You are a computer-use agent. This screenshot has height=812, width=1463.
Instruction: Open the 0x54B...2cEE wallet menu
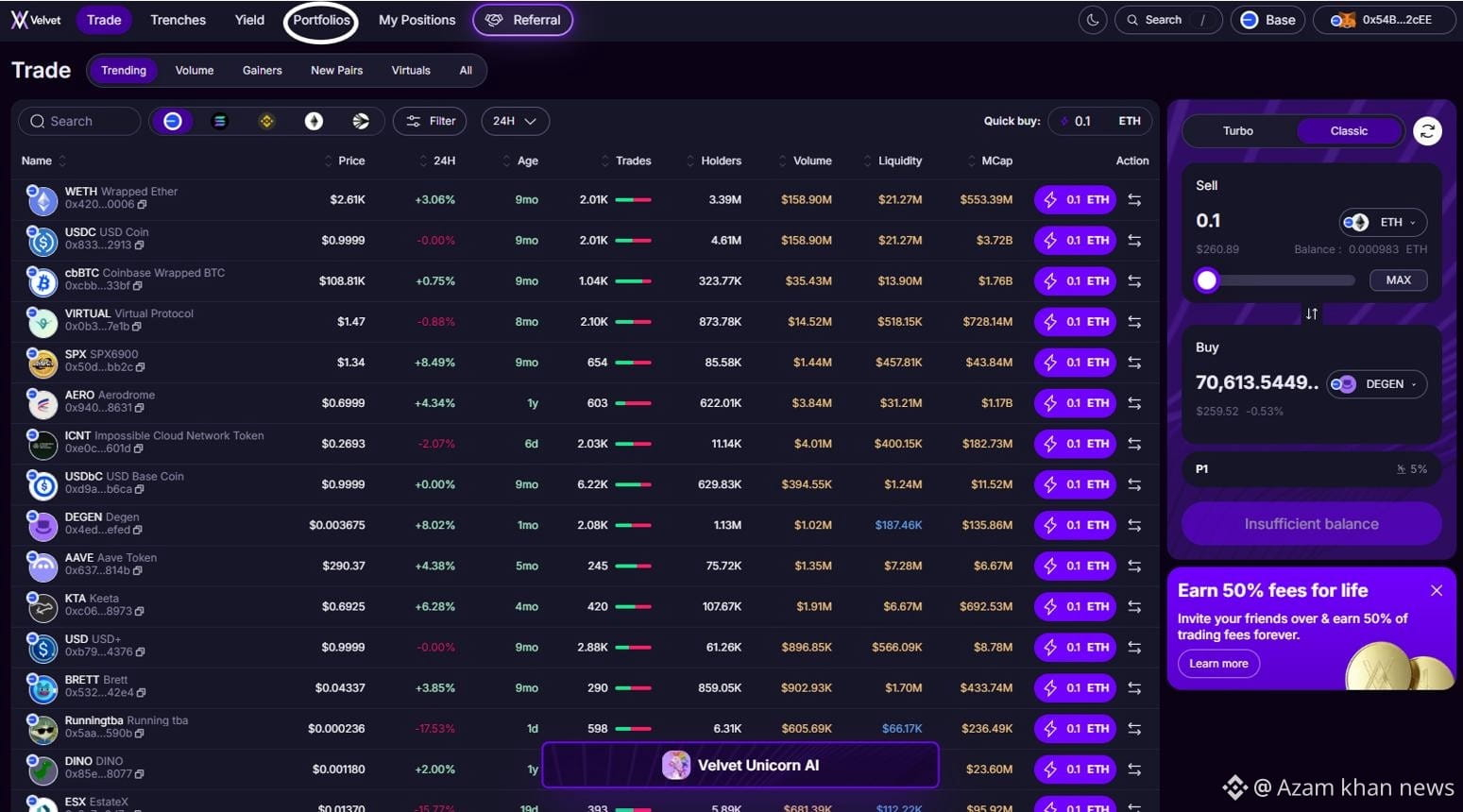[x=1384, y=20]
